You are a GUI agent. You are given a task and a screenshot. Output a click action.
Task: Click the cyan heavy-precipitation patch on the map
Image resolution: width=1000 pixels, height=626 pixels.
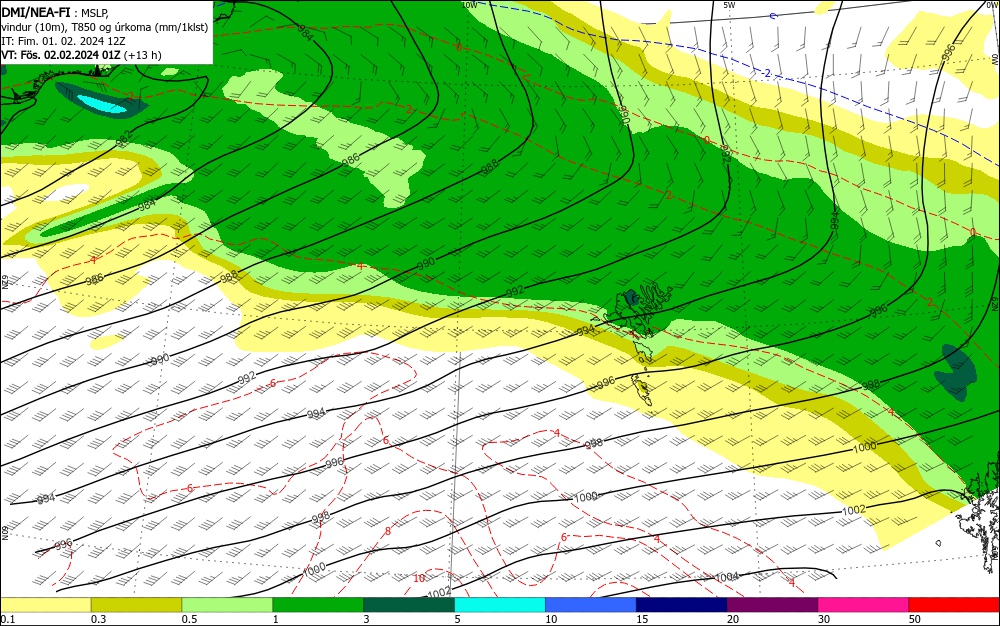(102, 104)
